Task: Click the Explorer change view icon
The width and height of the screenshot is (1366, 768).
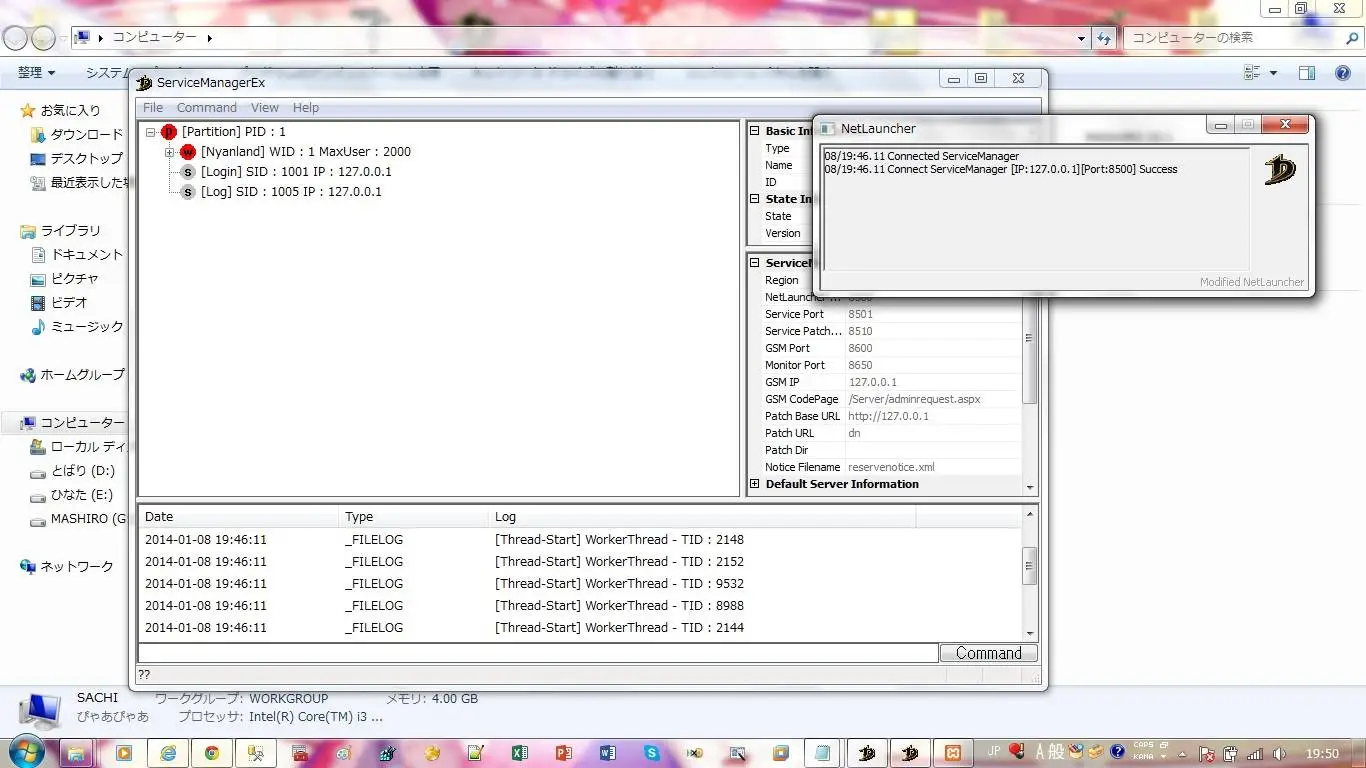Action: pyautogui.click(x=1252, y=73)
